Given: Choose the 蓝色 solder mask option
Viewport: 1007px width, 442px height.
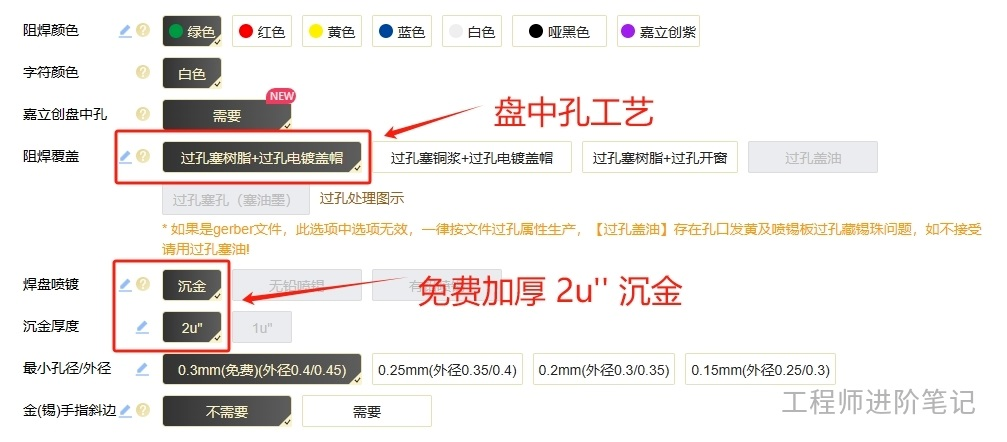Looking at the screenshot, I should pos(401,31).
